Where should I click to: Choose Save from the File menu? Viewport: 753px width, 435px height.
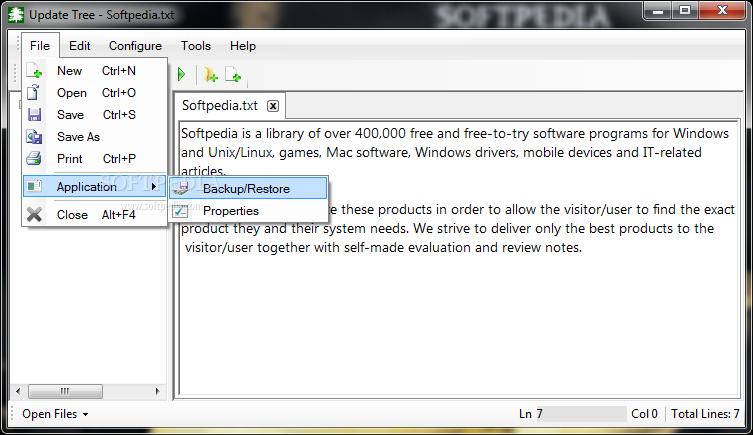coord(95,115)
